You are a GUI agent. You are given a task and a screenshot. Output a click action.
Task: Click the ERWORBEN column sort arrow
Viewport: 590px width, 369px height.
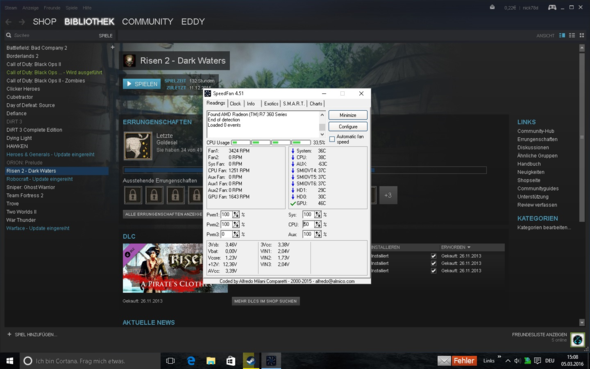[x=469, y=247]
